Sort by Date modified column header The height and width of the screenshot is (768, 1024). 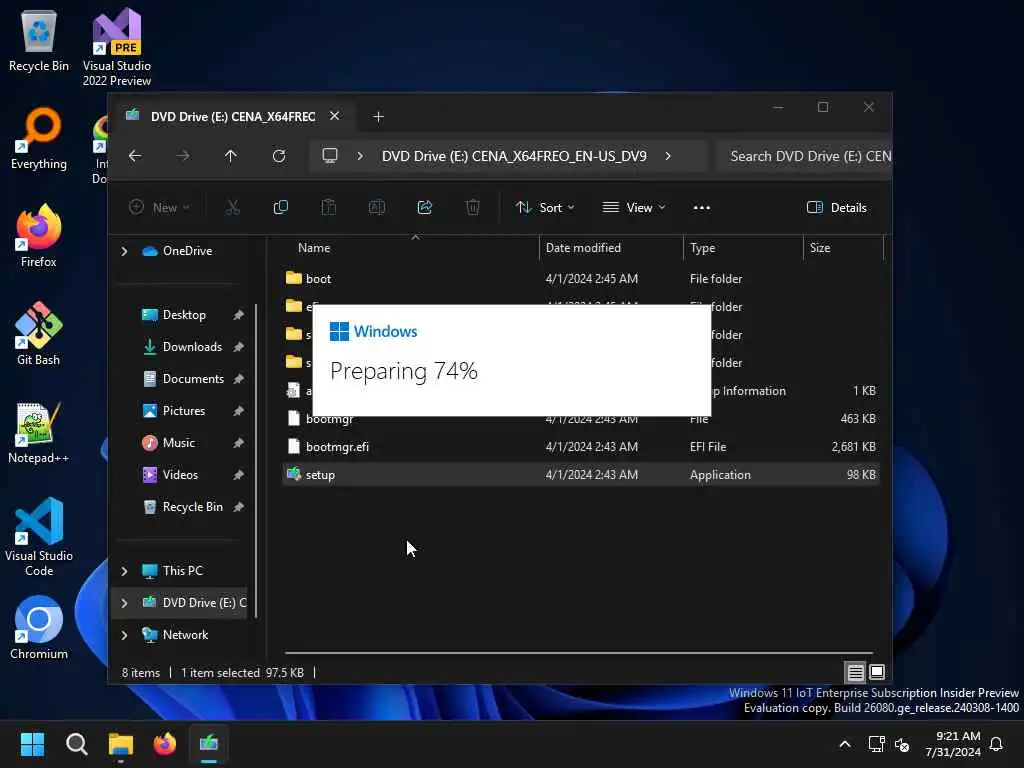tap(611, 248)
